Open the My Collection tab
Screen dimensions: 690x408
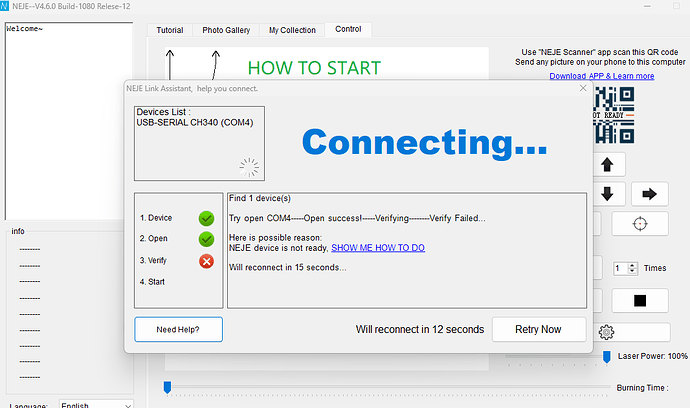coord(292,30)
